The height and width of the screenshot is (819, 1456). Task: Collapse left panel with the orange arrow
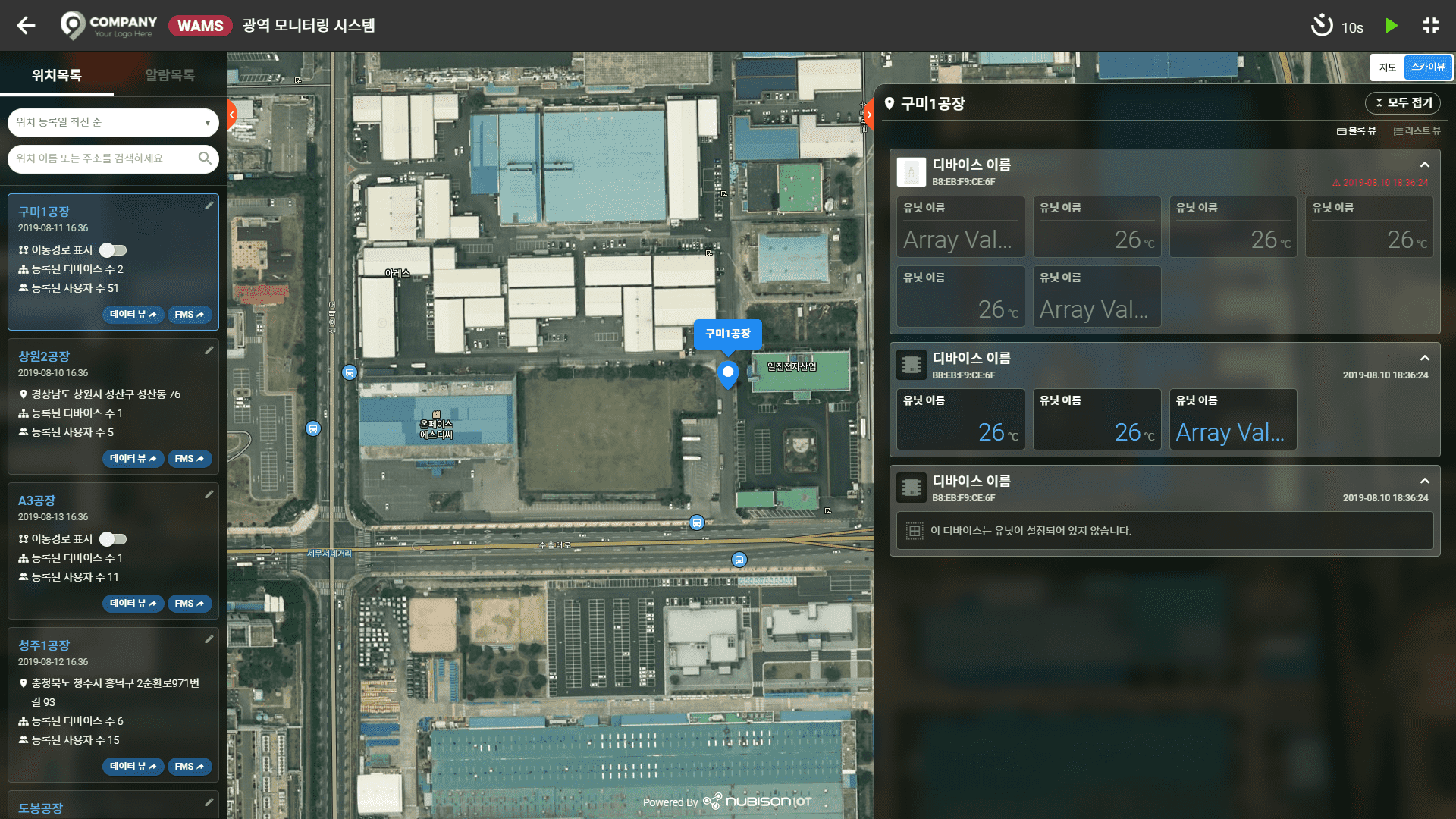click(x=231, y=115)
